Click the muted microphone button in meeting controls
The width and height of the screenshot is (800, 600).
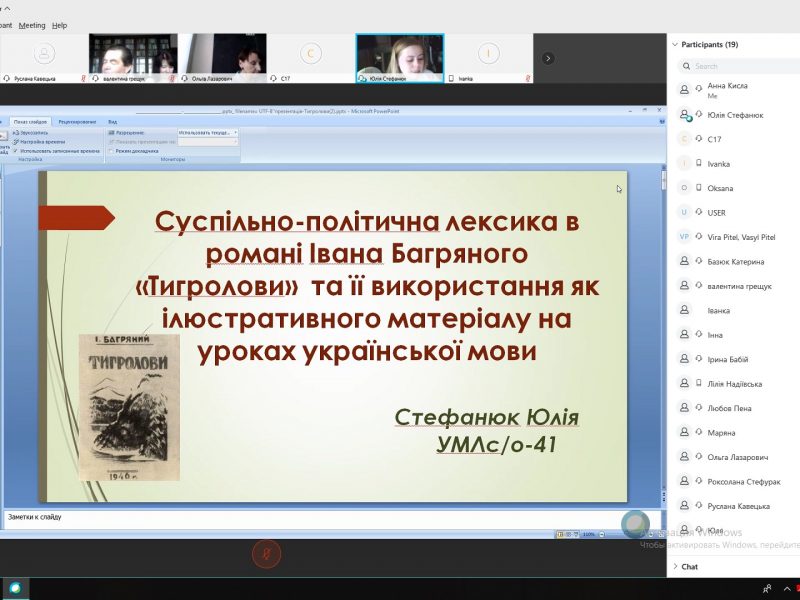(265, 553)
